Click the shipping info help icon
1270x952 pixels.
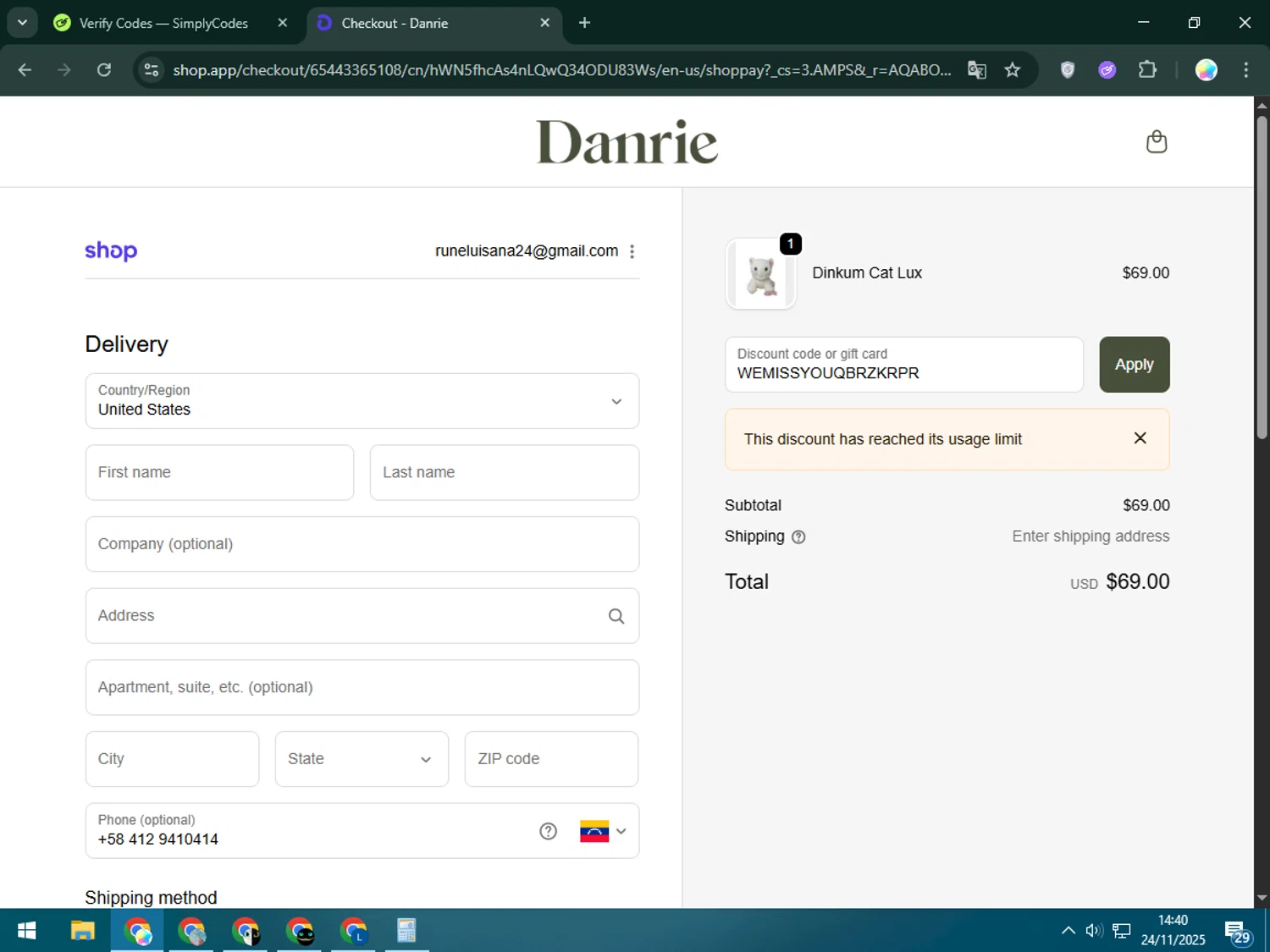click(798, 537)
